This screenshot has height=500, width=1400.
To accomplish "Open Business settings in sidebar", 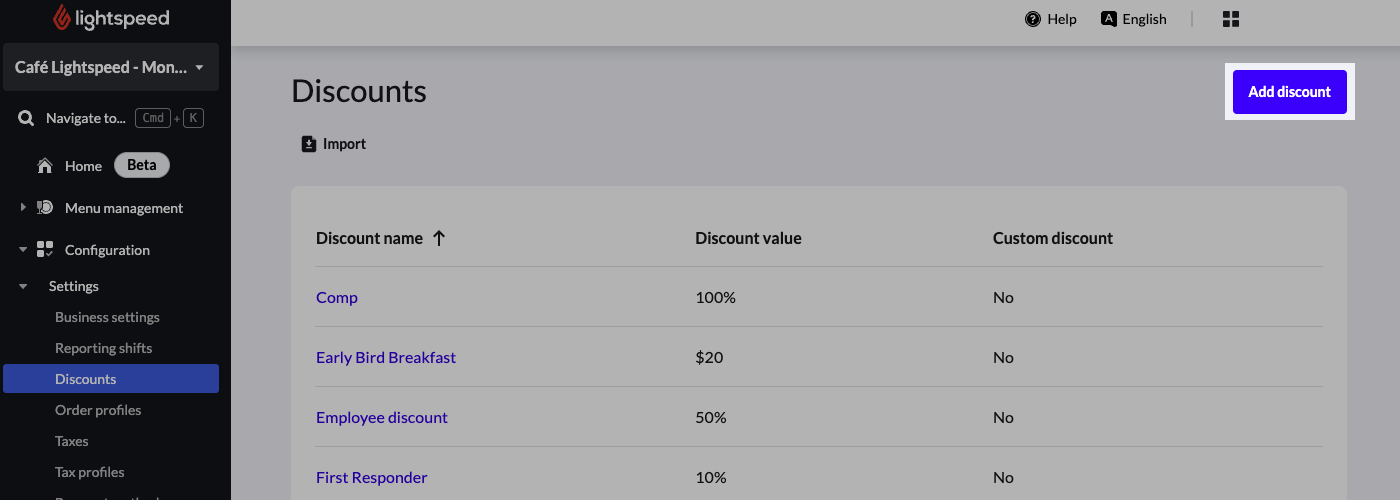I will click(x=107, y=317).
